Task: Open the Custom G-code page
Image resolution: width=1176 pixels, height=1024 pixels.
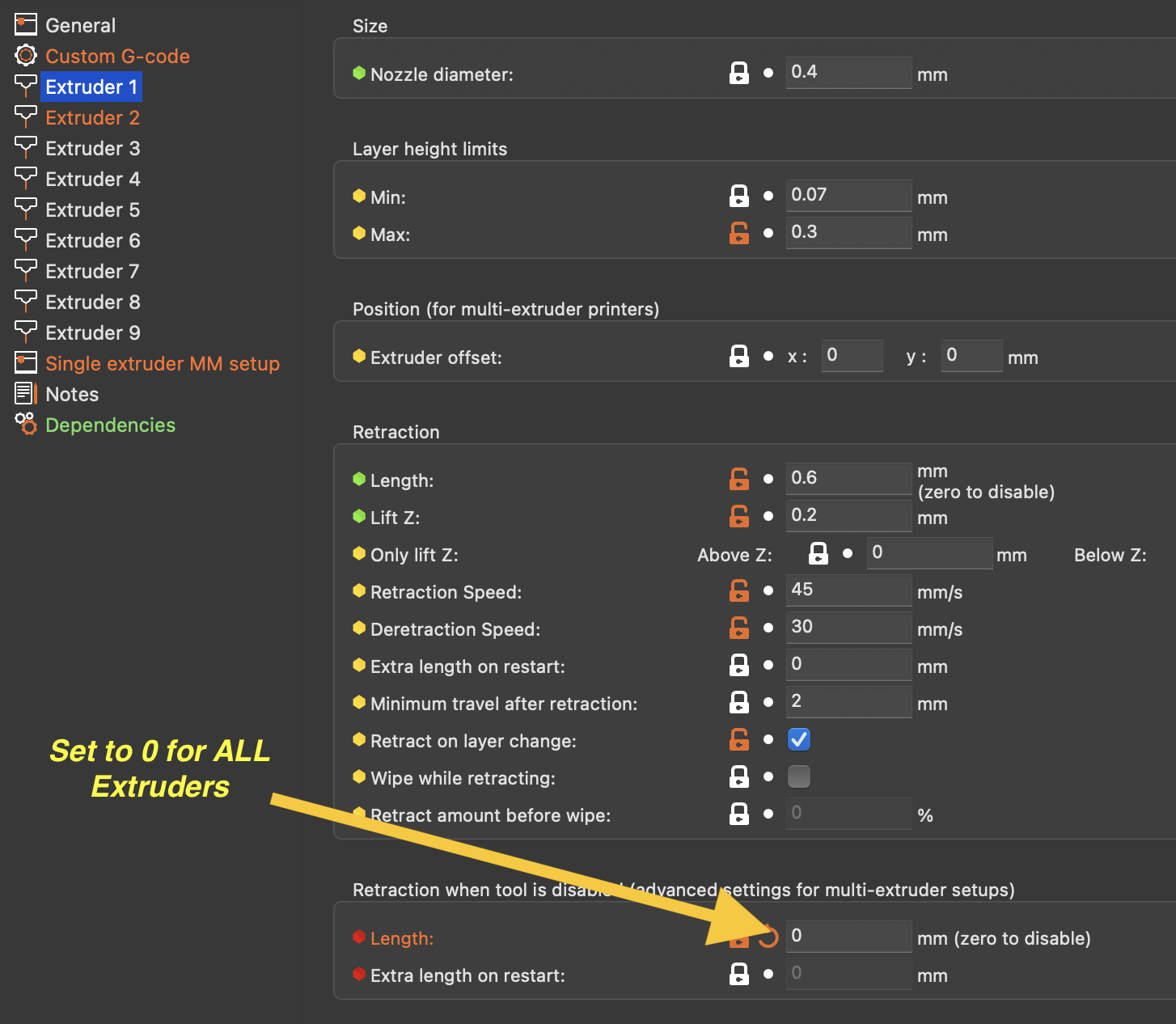Action: [117, 56]
